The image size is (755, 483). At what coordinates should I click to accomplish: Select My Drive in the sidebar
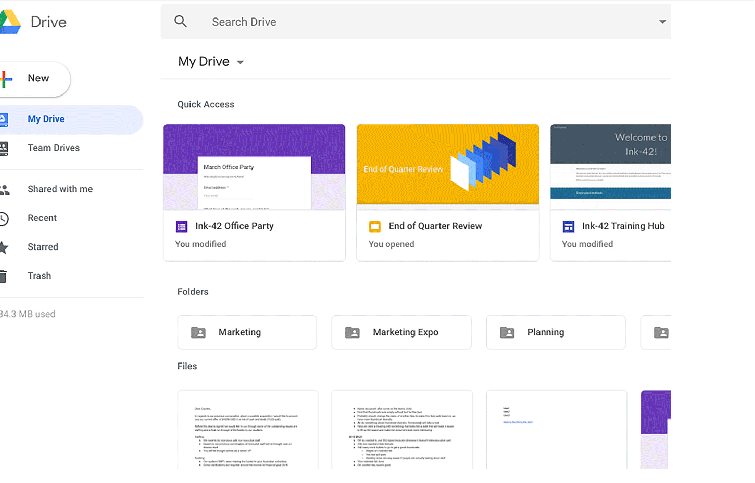(x=46, y=119)
